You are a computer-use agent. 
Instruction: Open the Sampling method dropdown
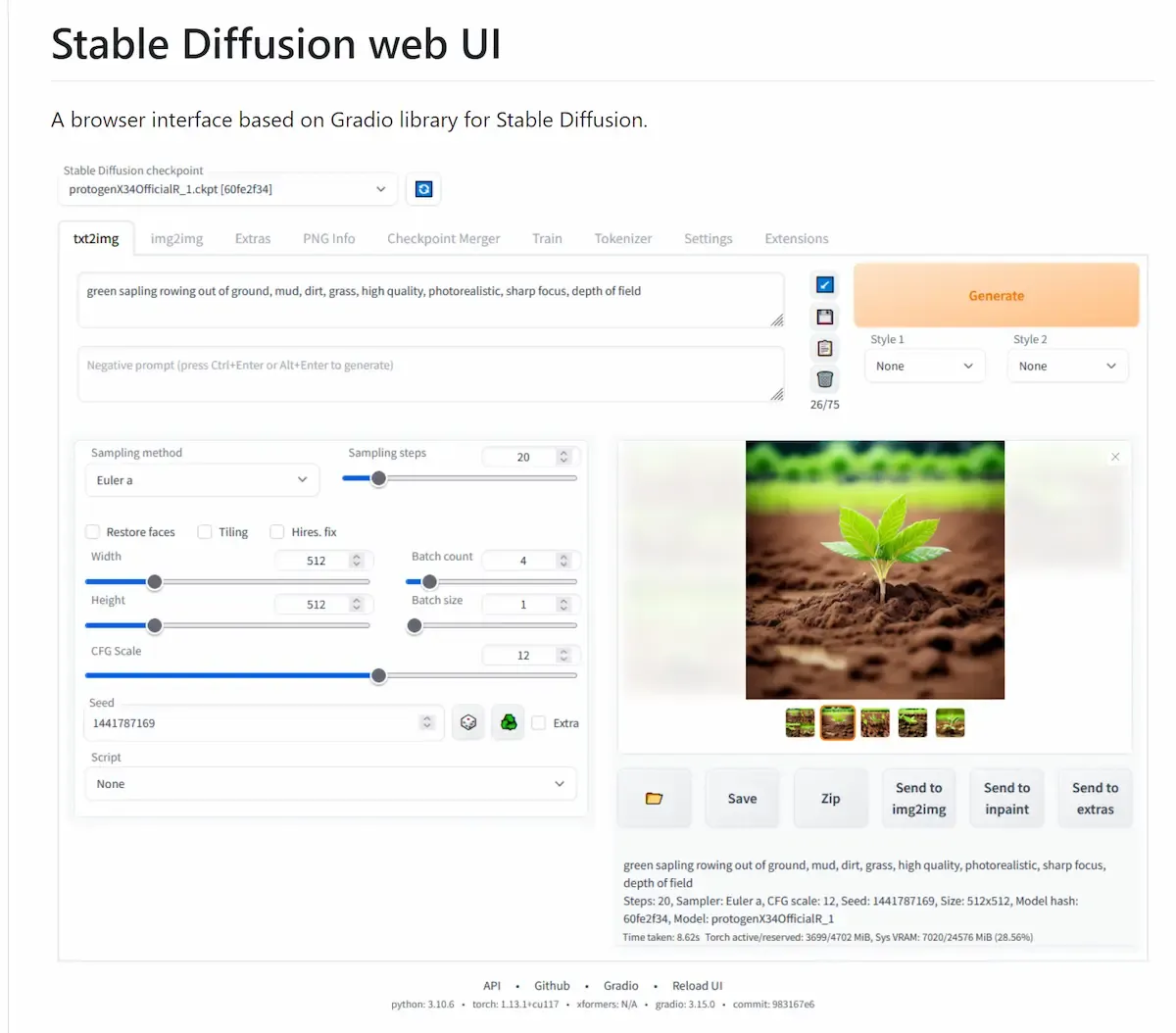coord(202,480)
